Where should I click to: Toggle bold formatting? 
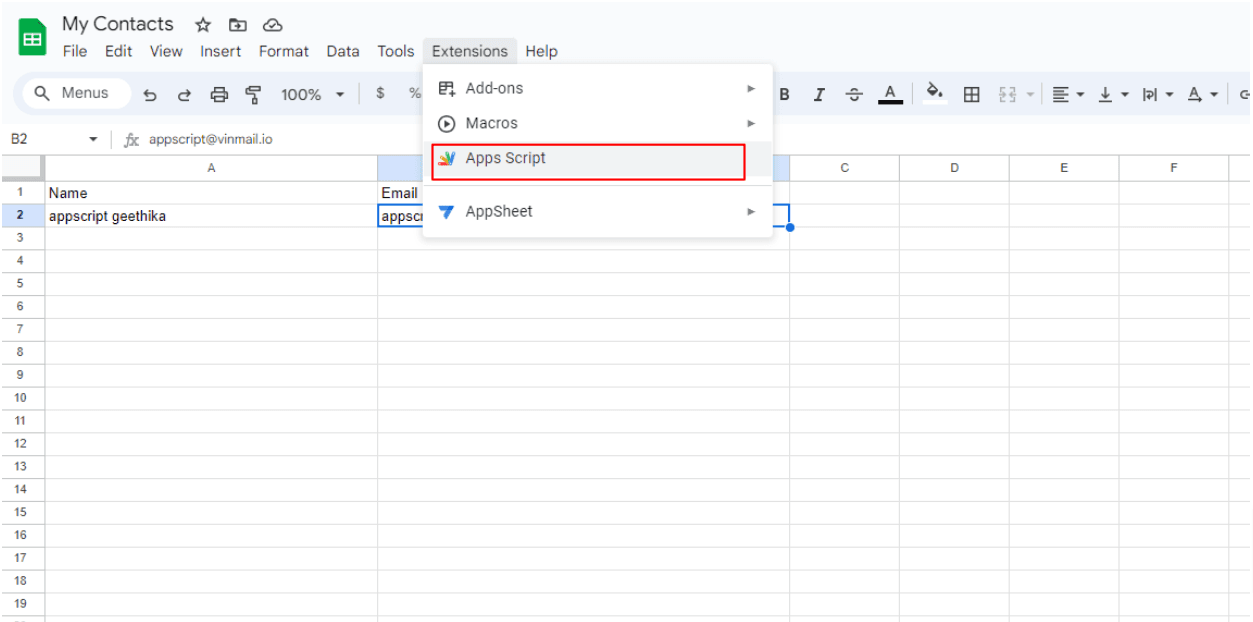pos(785,95)
